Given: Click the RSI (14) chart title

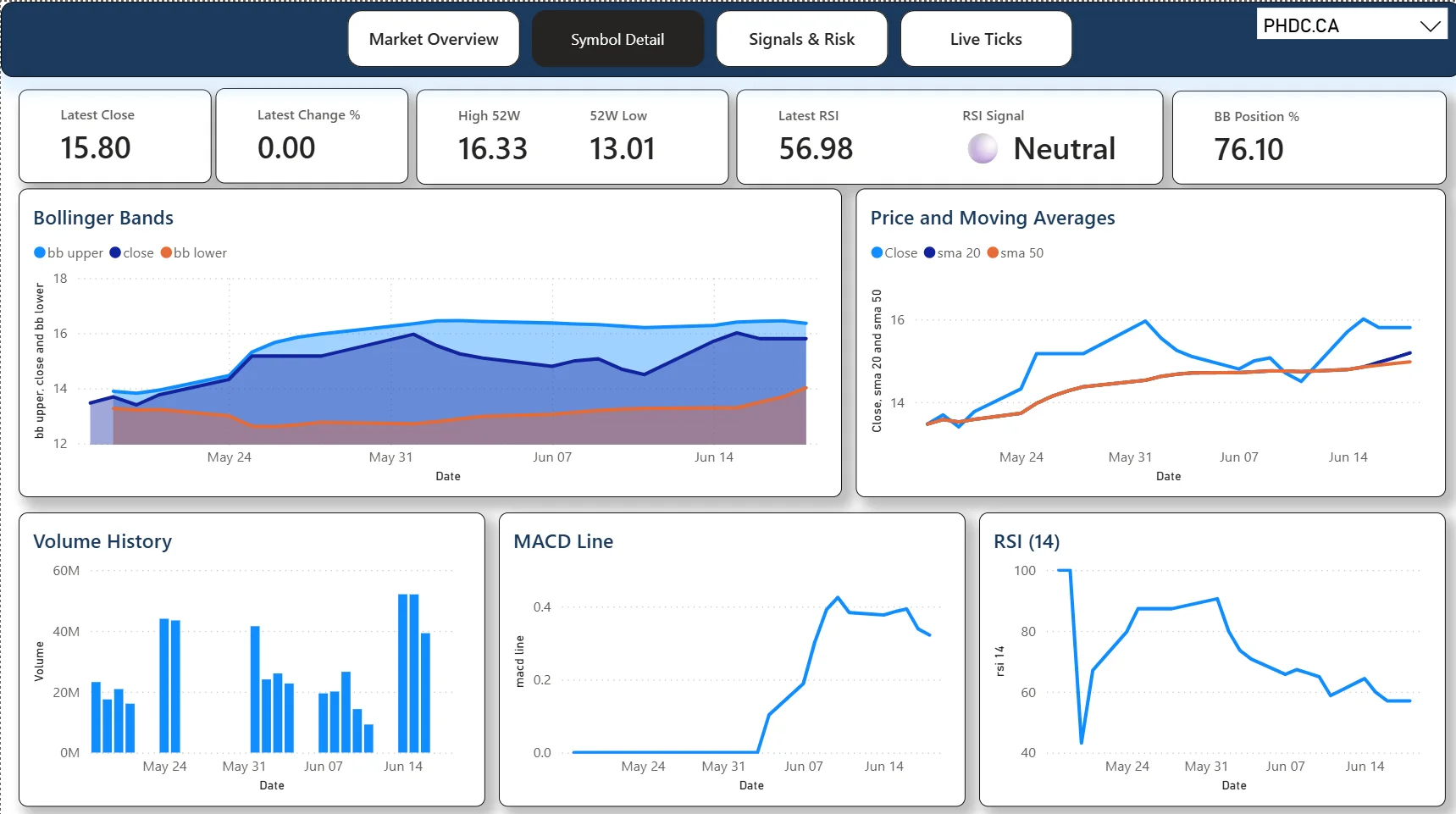Looking at the screenshot, I should point(1027,541).
